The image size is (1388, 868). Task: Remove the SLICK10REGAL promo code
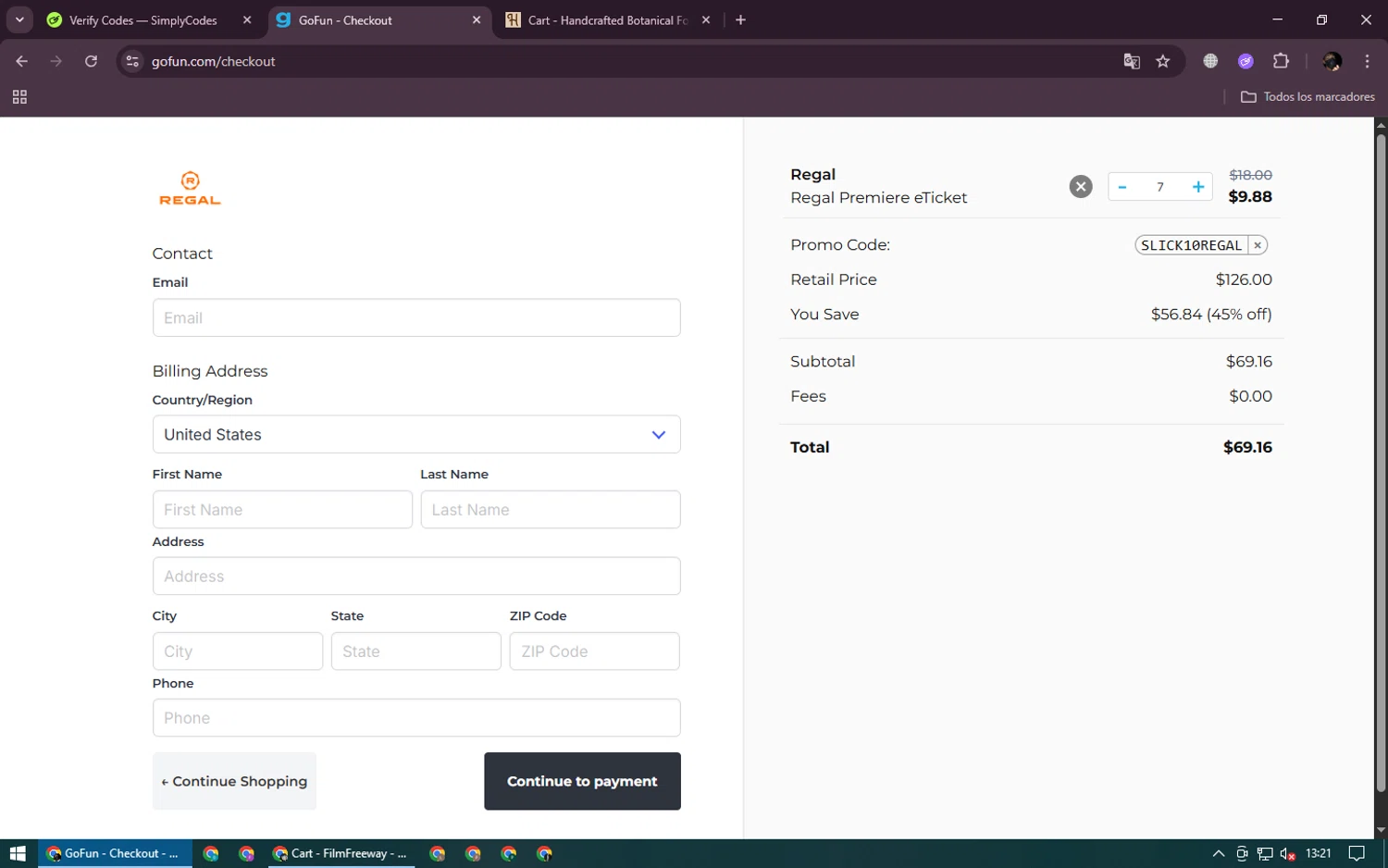click(1258, 245)
